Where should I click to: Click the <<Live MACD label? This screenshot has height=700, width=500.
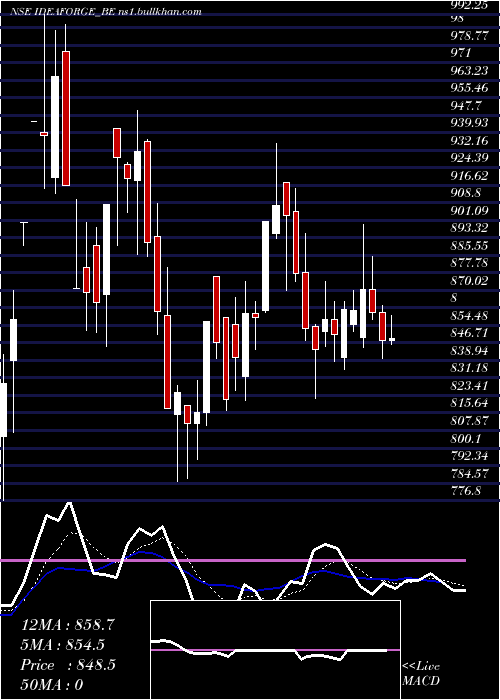pos(421,673)
